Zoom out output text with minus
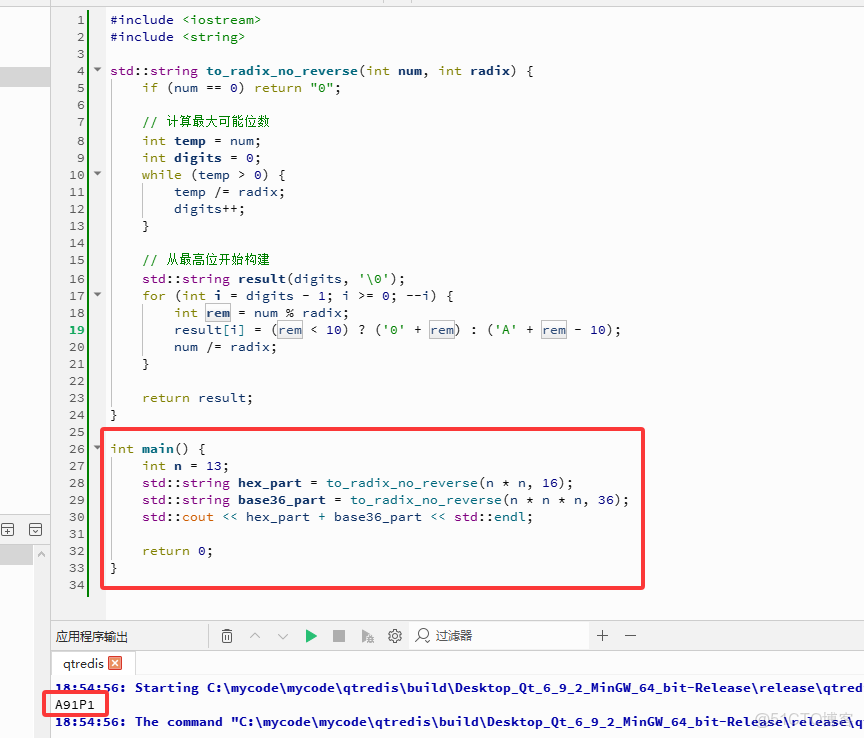This screenshot has width=864, height=738. (x=630, y=635)
